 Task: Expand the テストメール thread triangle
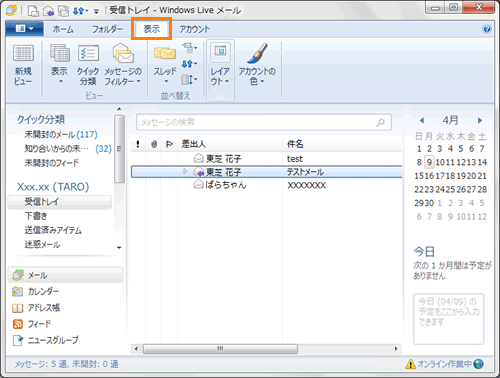(185, 171)
